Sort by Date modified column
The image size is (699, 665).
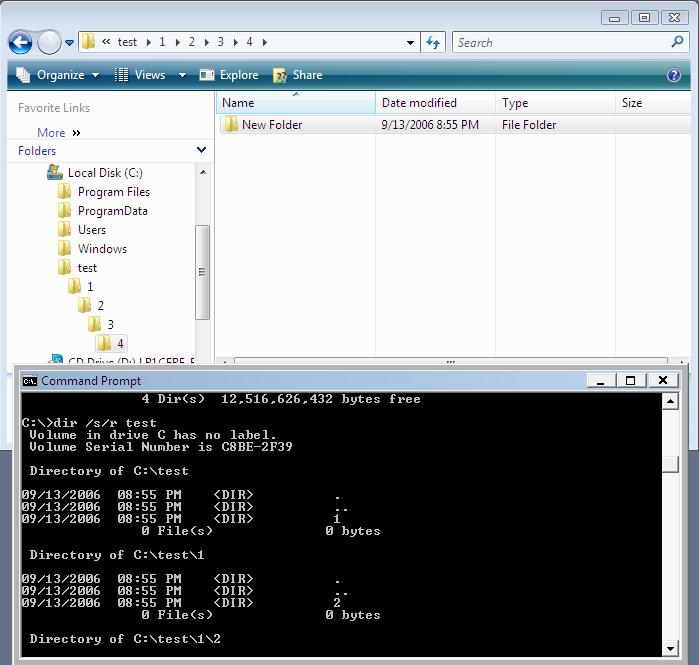[436, 103]
